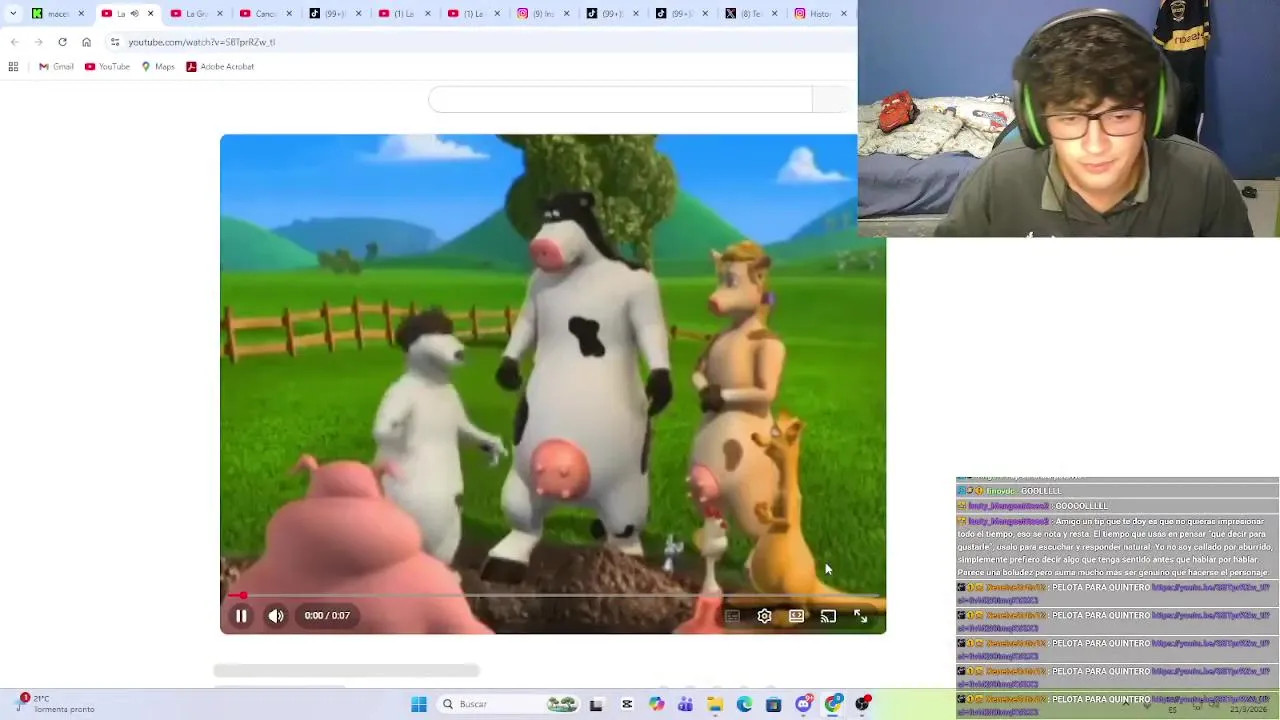Open the Adobe Acrobat bookmark

click(x=220, y=66)
